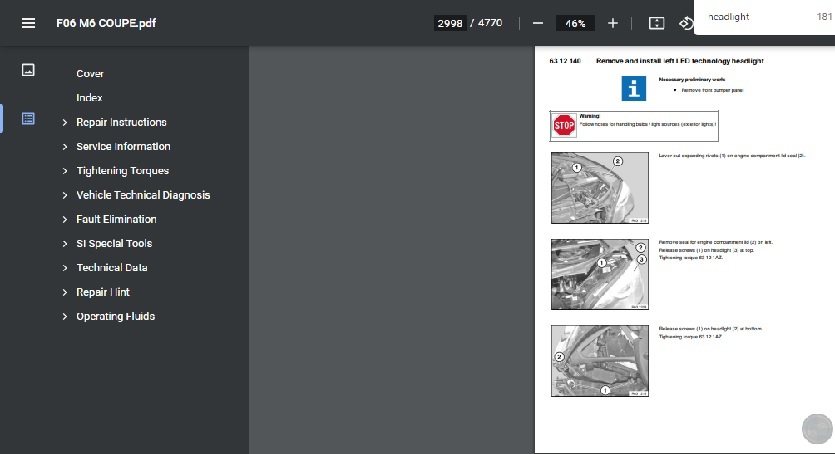
Task: Open the Service Information bookmark
Action: tap(123, 146)
